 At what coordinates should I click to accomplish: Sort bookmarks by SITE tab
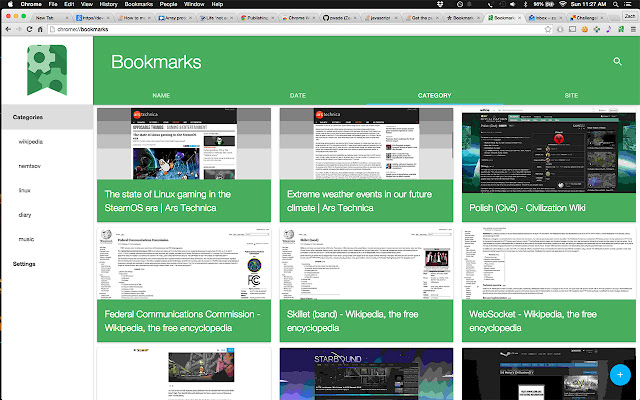571,96
